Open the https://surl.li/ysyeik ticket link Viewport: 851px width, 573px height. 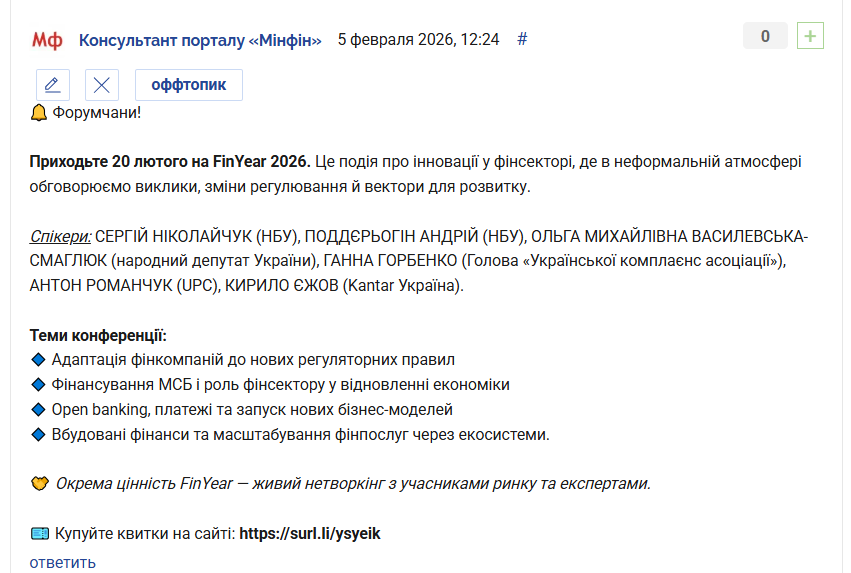310,534
